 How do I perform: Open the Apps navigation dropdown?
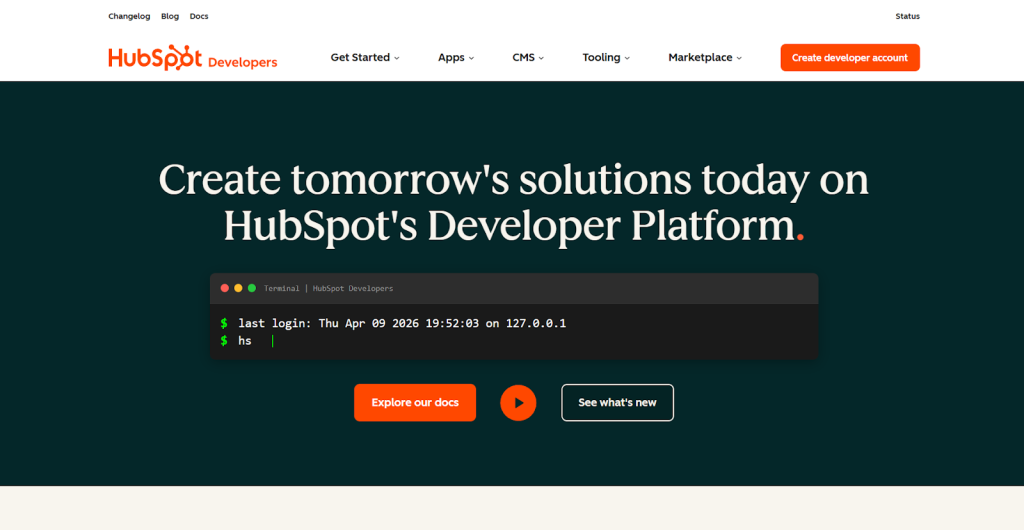click(456, 58)
